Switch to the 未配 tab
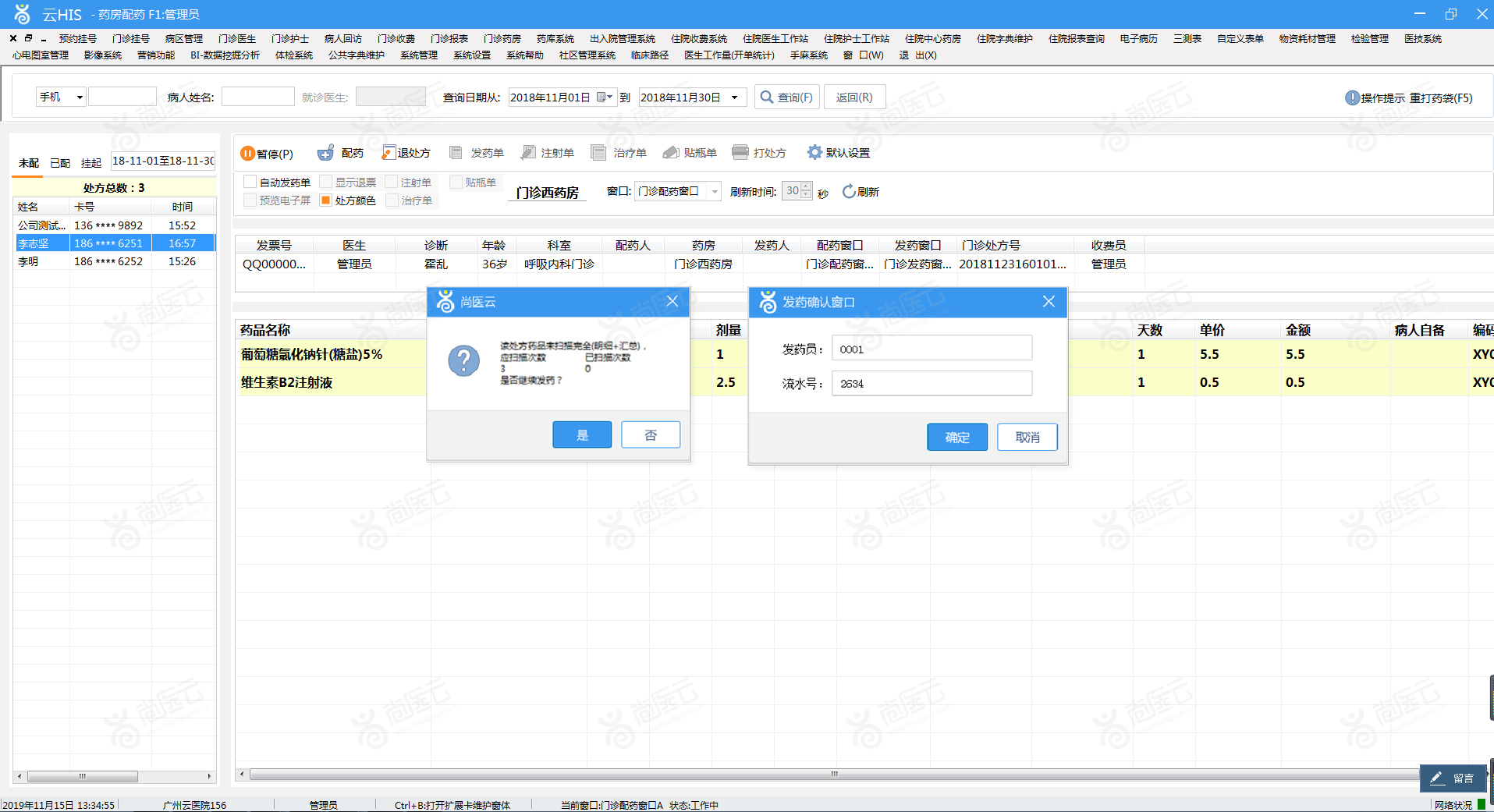The height and width of the screenshot is (812, 1494). 28,163
